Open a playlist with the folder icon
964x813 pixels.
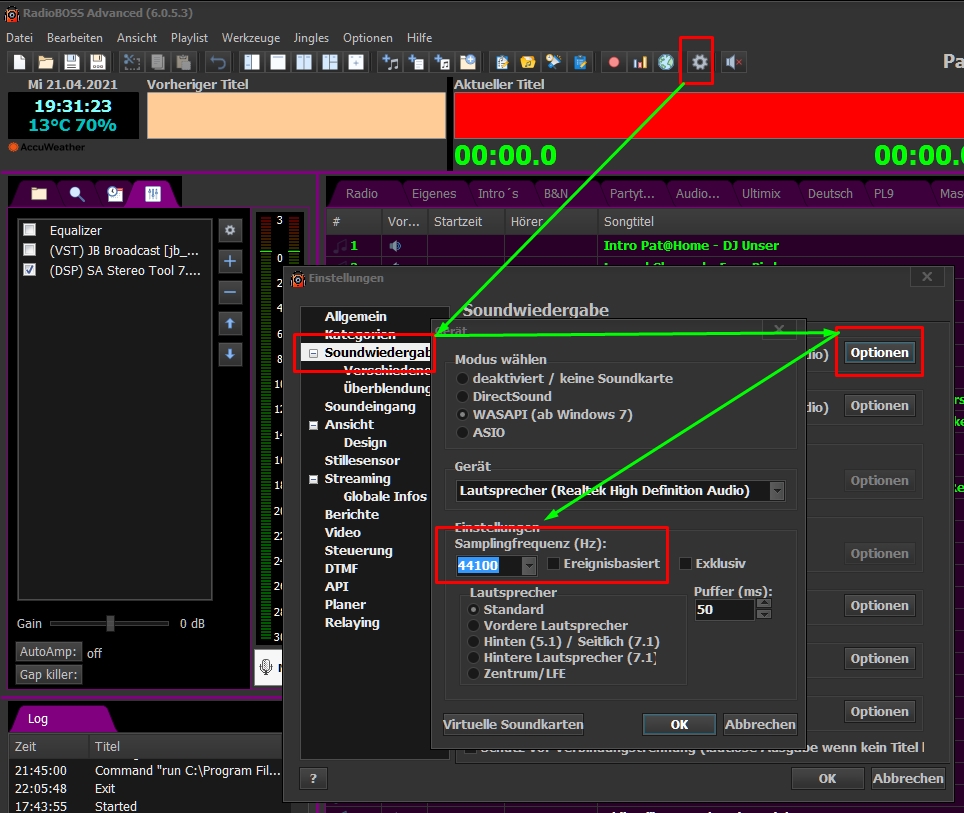(x=45, y=62)
